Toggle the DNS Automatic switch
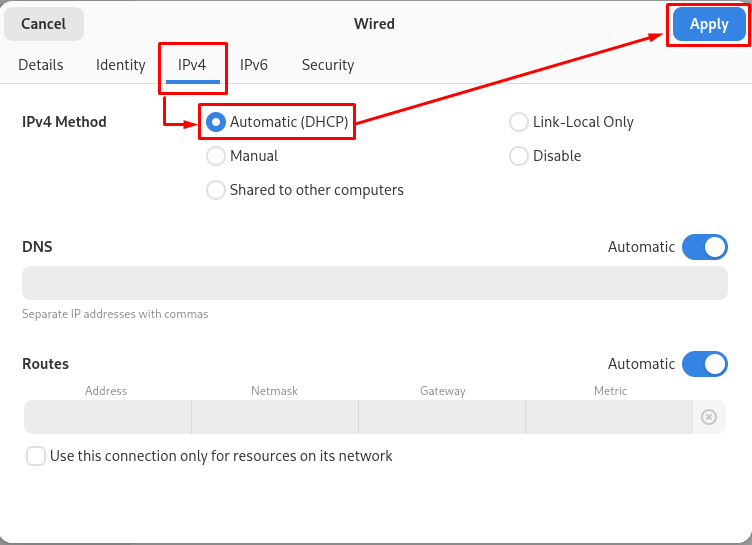The image size is (752, 545). tap(704, 247)
